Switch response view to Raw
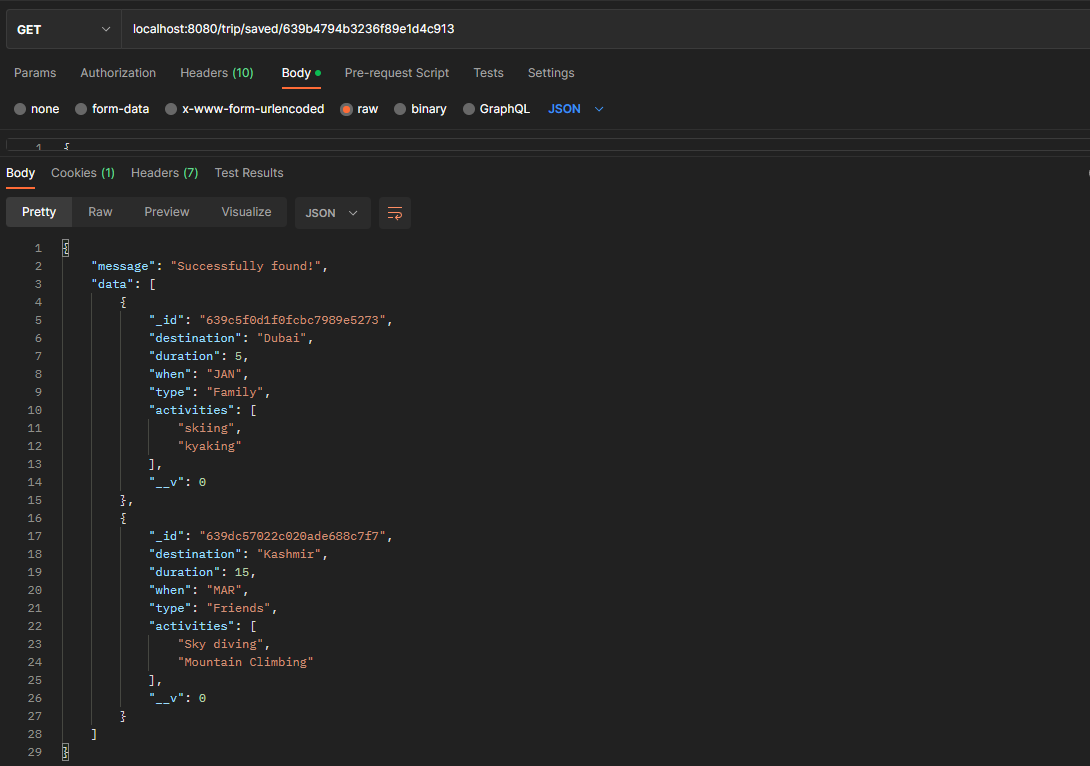The height and width of the screenshot is (766, 1090). 100,212
